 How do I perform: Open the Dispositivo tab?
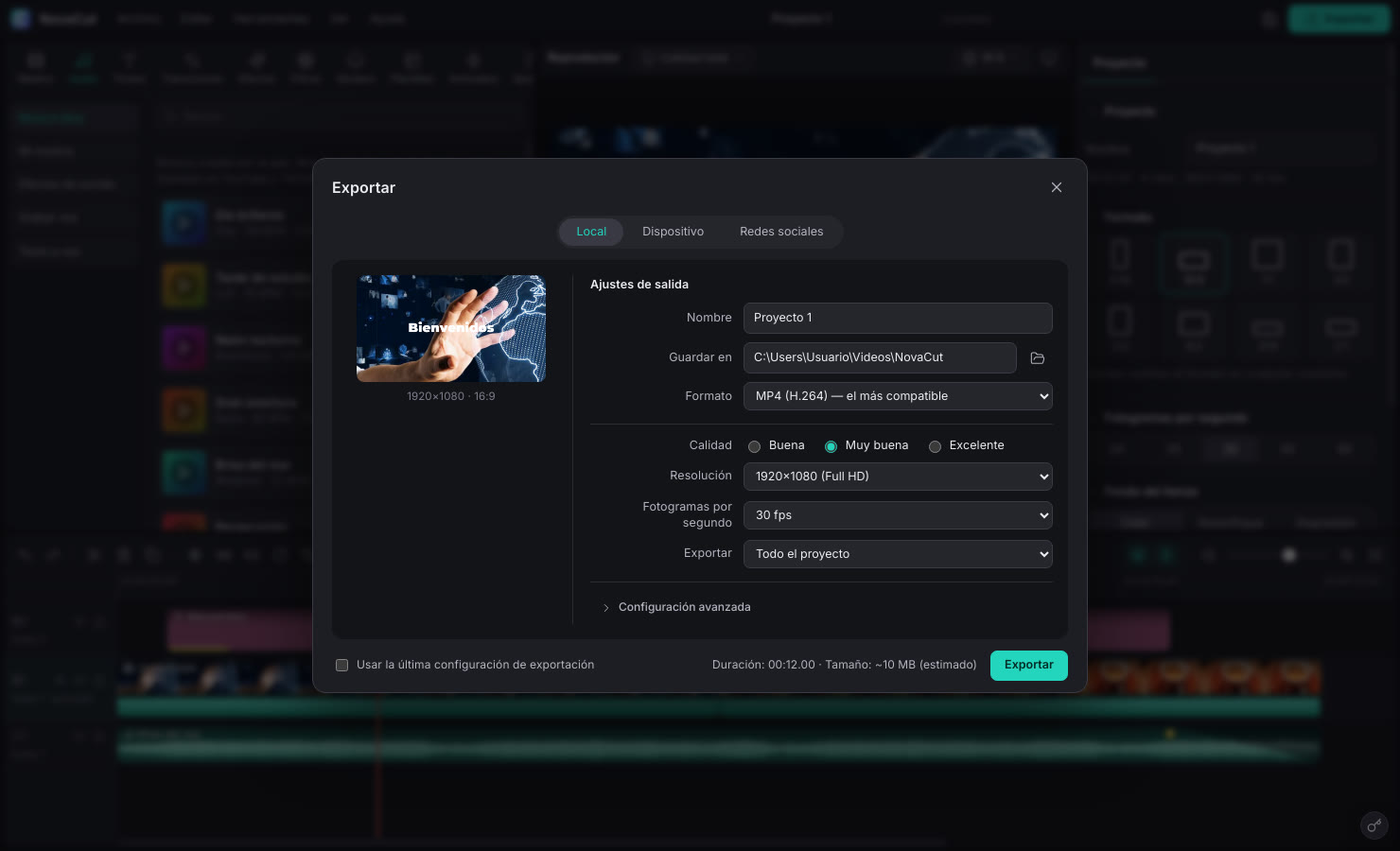tap(673, 232)
